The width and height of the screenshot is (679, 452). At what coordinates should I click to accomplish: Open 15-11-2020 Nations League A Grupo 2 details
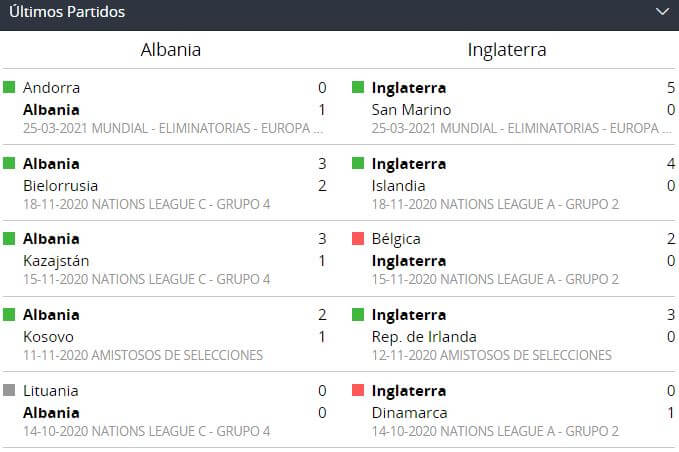pos(495,280)
